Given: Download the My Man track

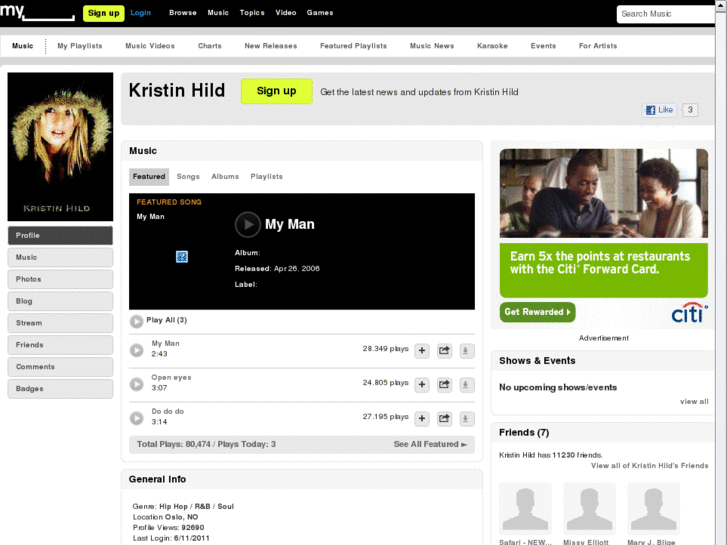Looking at the screenshot, I should (466, 351).
